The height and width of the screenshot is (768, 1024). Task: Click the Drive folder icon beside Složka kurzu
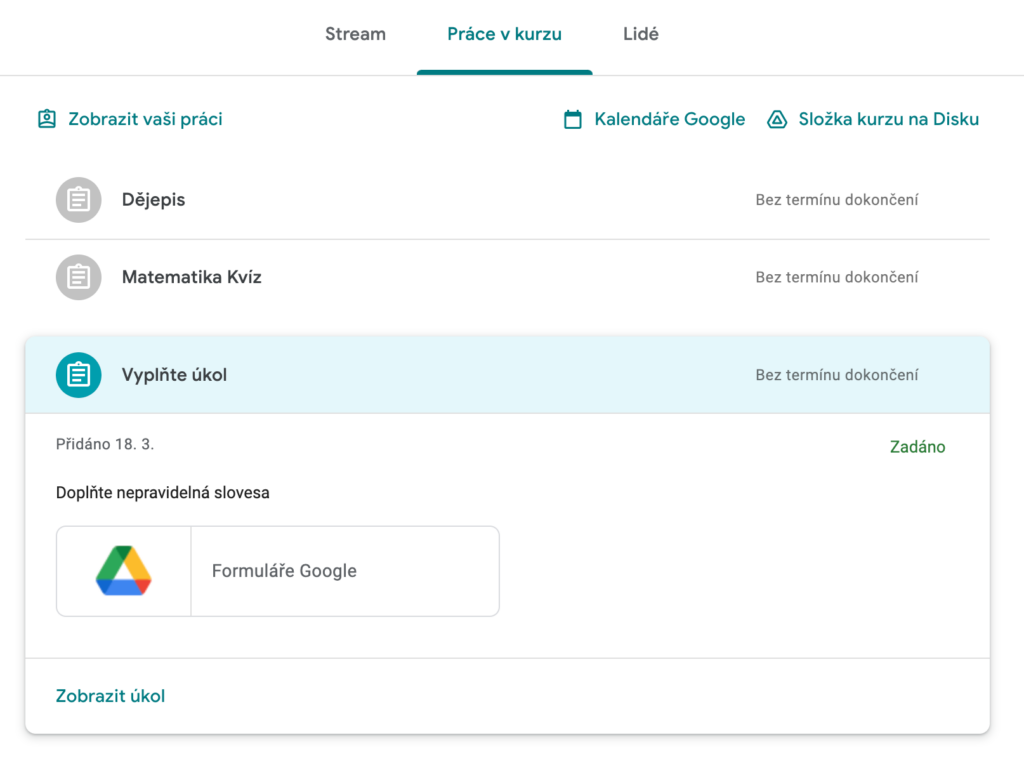[777, 120]
